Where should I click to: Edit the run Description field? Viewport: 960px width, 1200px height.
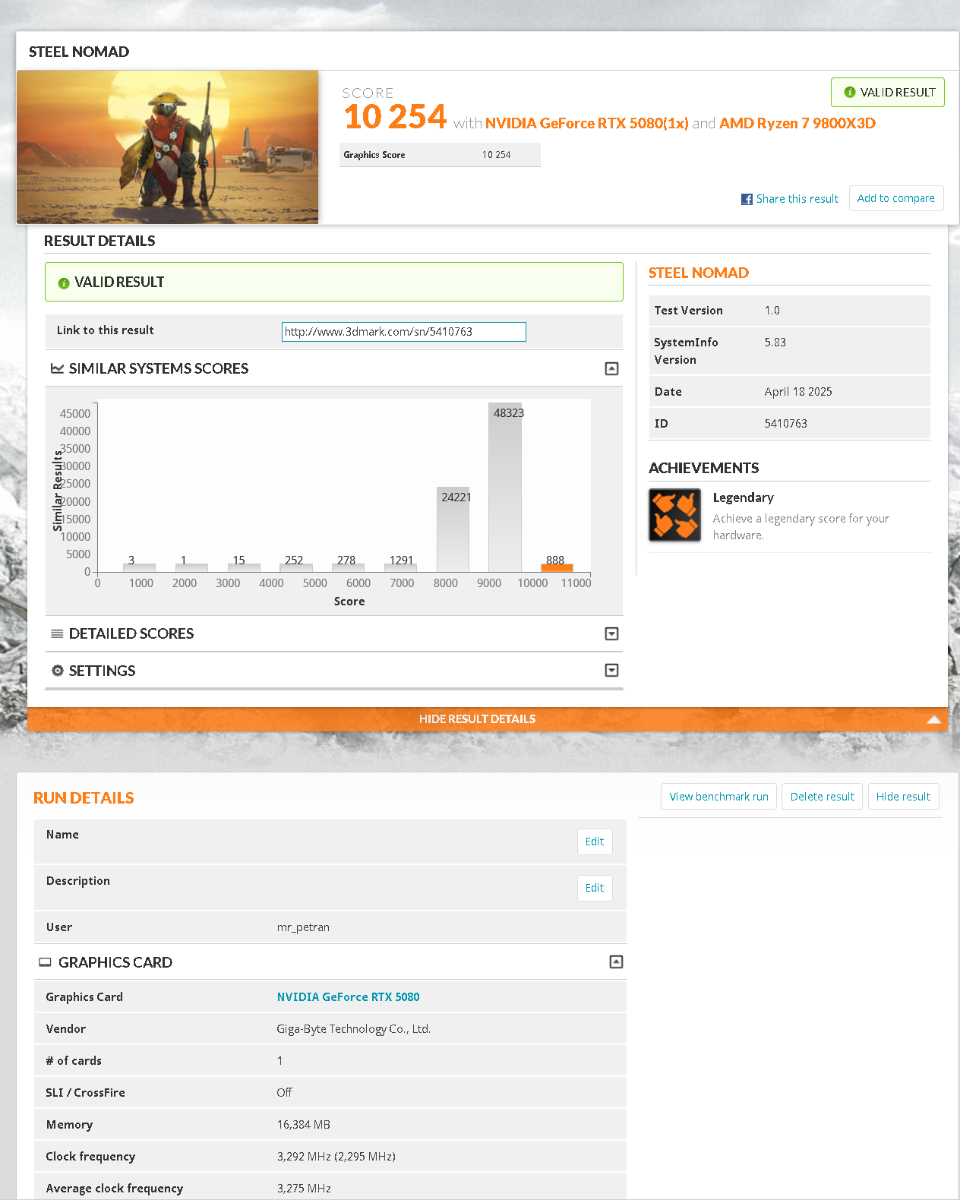click(x=595, y=888)
